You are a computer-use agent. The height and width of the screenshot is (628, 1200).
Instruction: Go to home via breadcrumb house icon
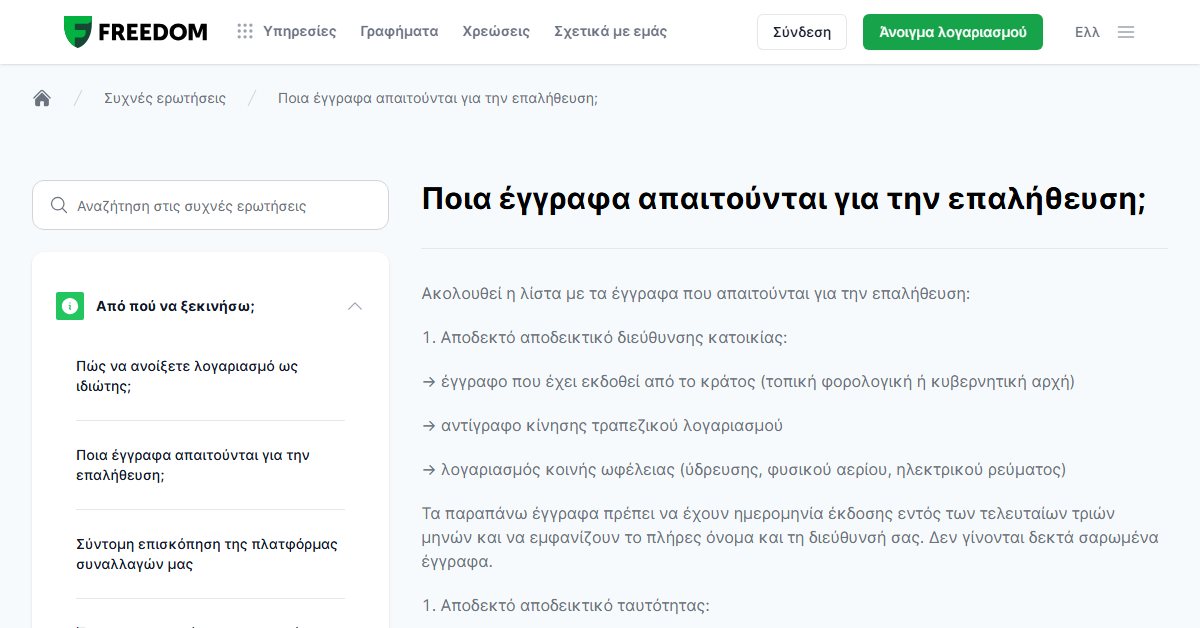42,98
